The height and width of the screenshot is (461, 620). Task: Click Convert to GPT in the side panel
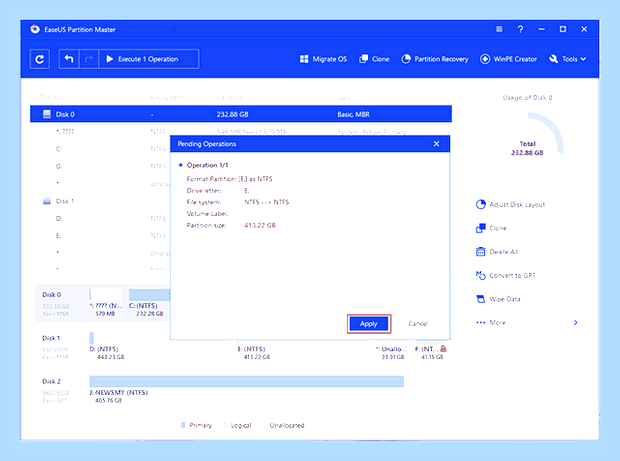(x=506, y=276)
